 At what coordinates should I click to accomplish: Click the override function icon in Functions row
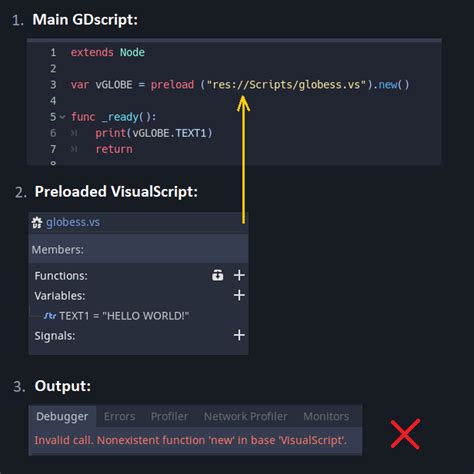click(218, 275)
